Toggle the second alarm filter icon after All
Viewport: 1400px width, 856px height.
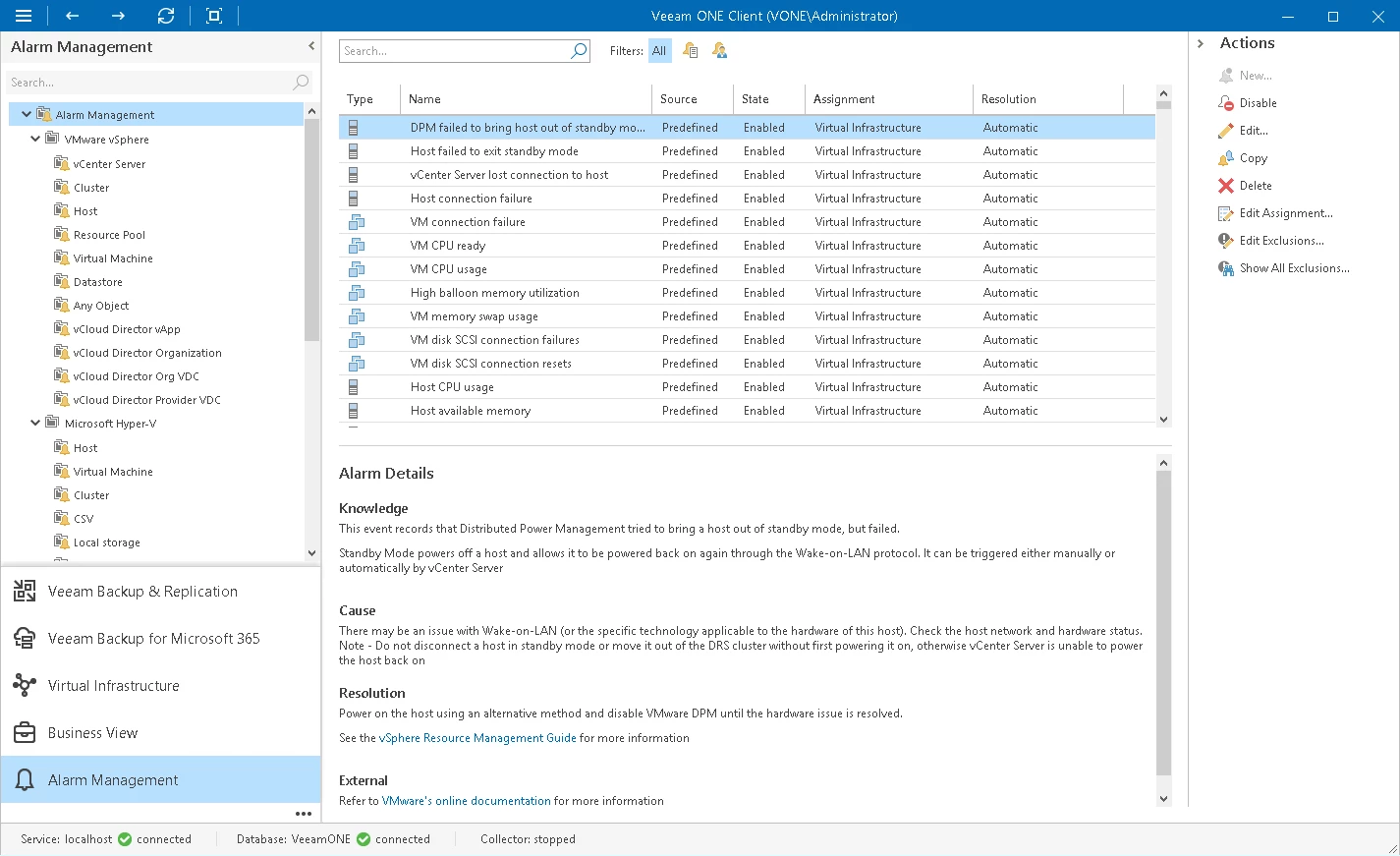pos(720,51)
